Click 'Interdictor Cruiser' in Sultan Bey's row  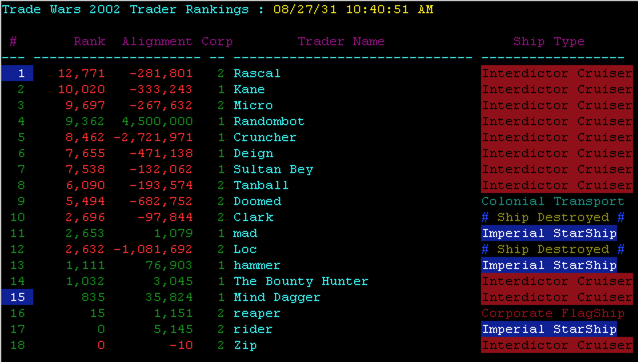tap(557, 169)
